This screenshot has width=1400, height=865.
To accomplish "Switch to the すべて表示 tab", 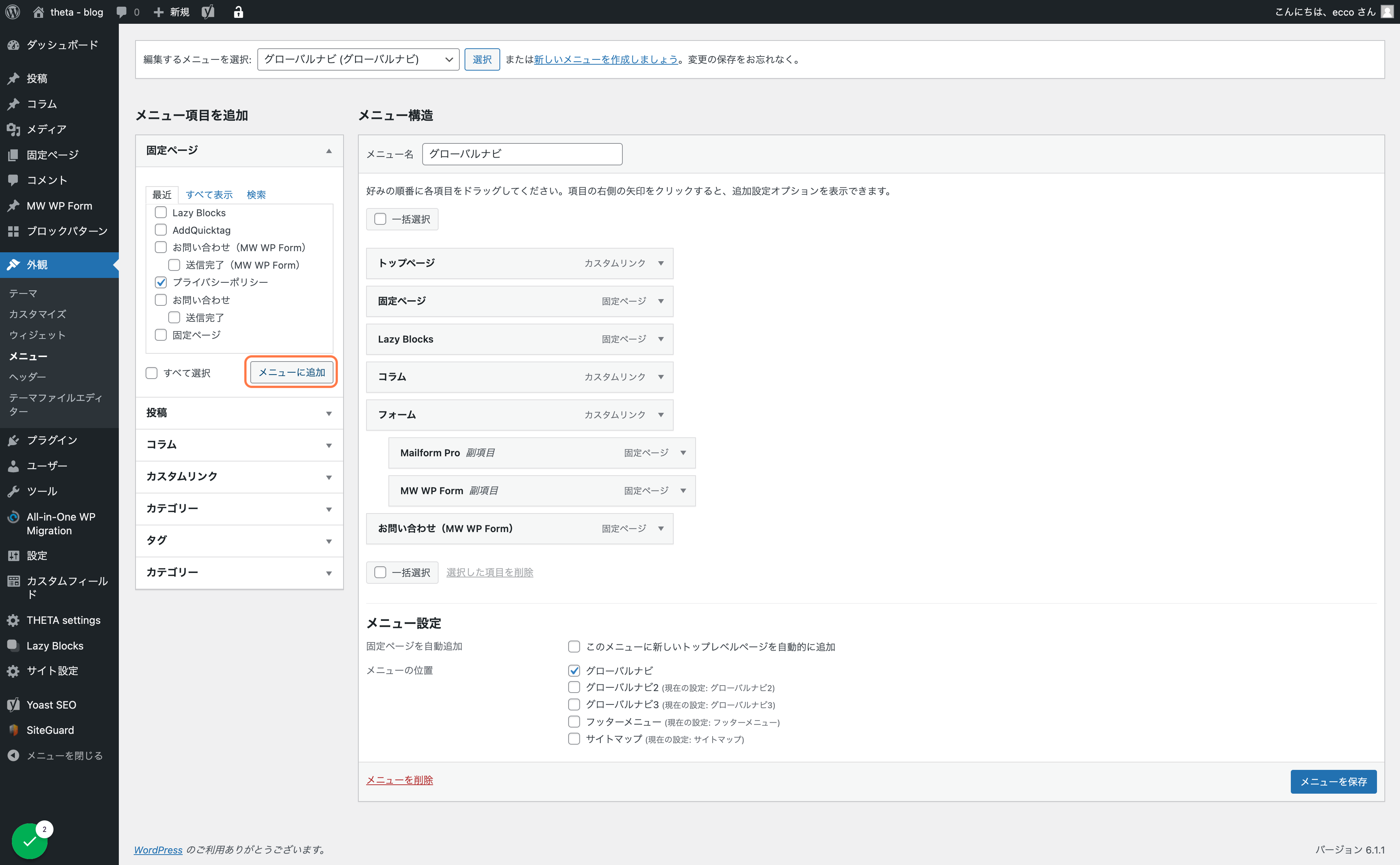I will tap(209, 194).
